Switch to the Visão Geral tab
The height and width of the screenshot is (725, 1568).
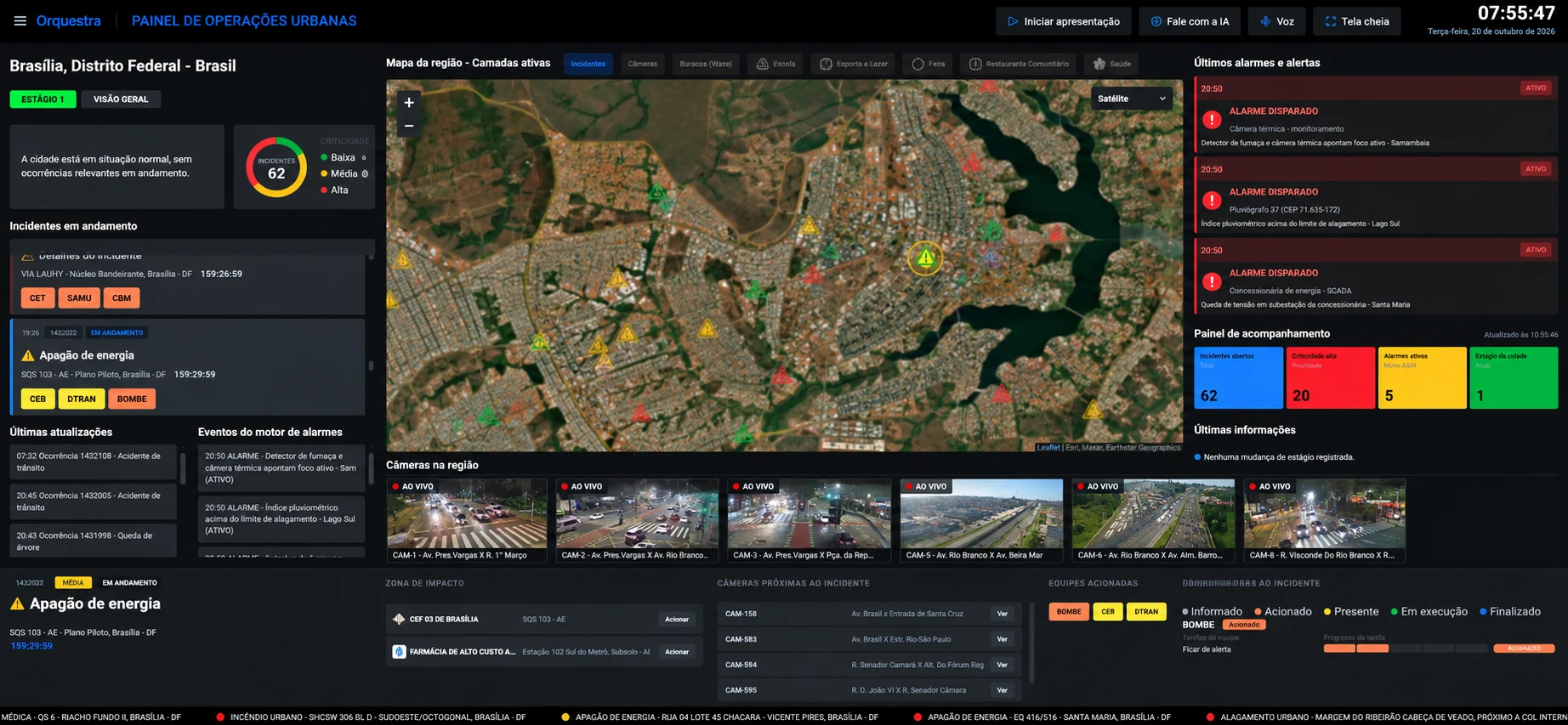121,99
